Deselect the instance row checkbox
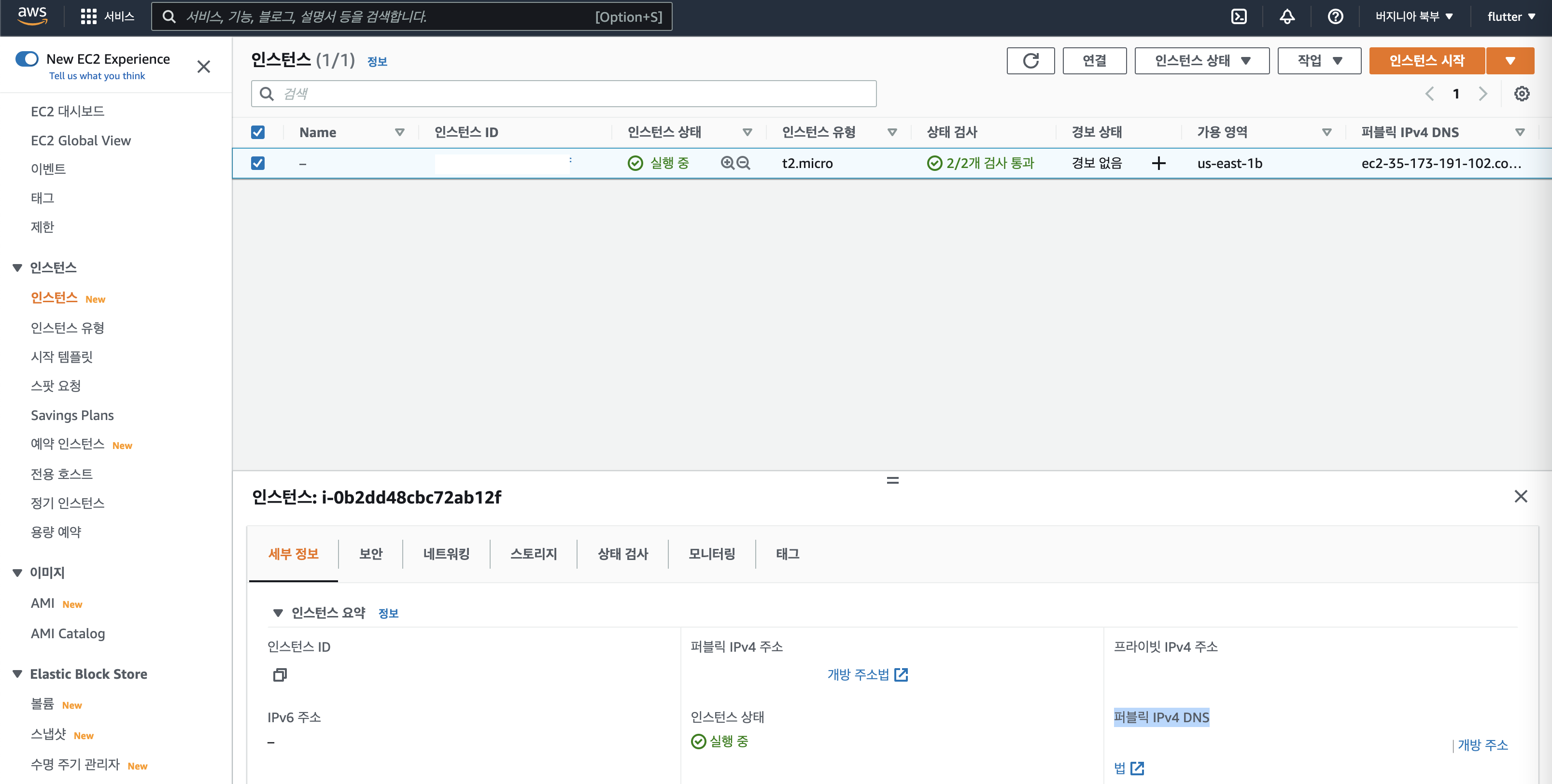 point(258,163)
